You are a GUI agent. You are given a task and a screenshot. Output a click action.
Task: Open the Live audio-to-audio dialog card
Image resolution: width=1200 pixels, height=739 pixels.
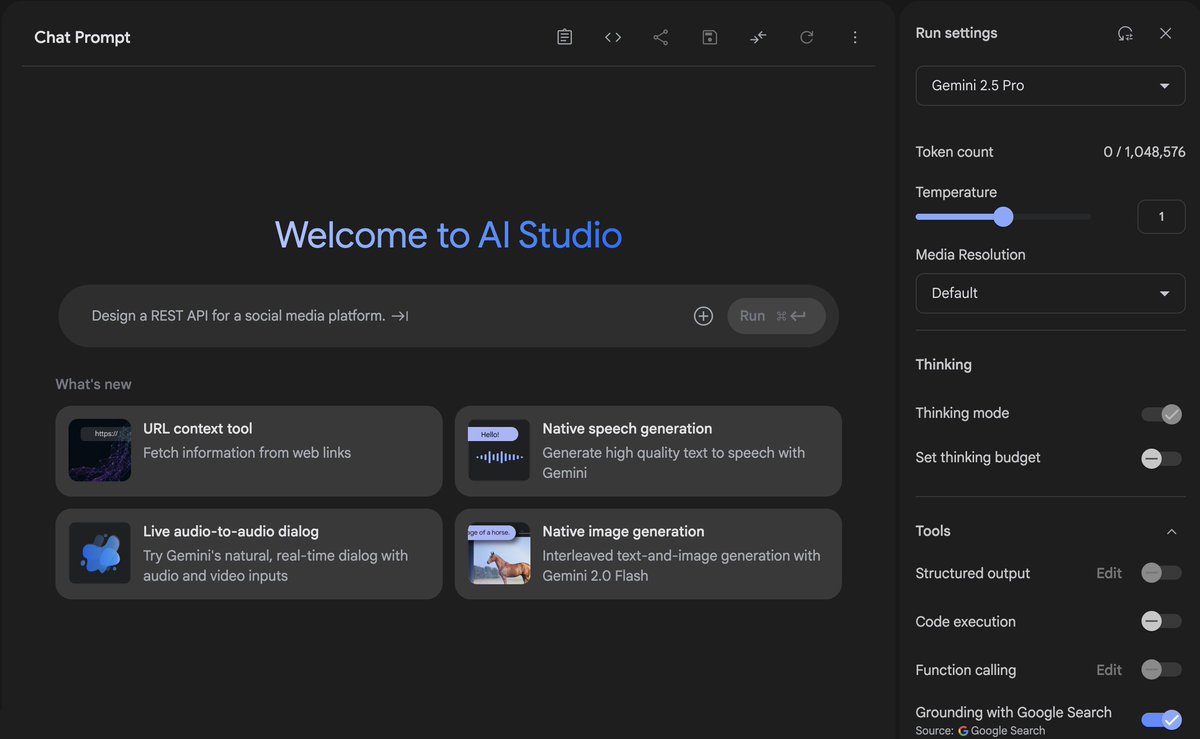tap(249, 554)
